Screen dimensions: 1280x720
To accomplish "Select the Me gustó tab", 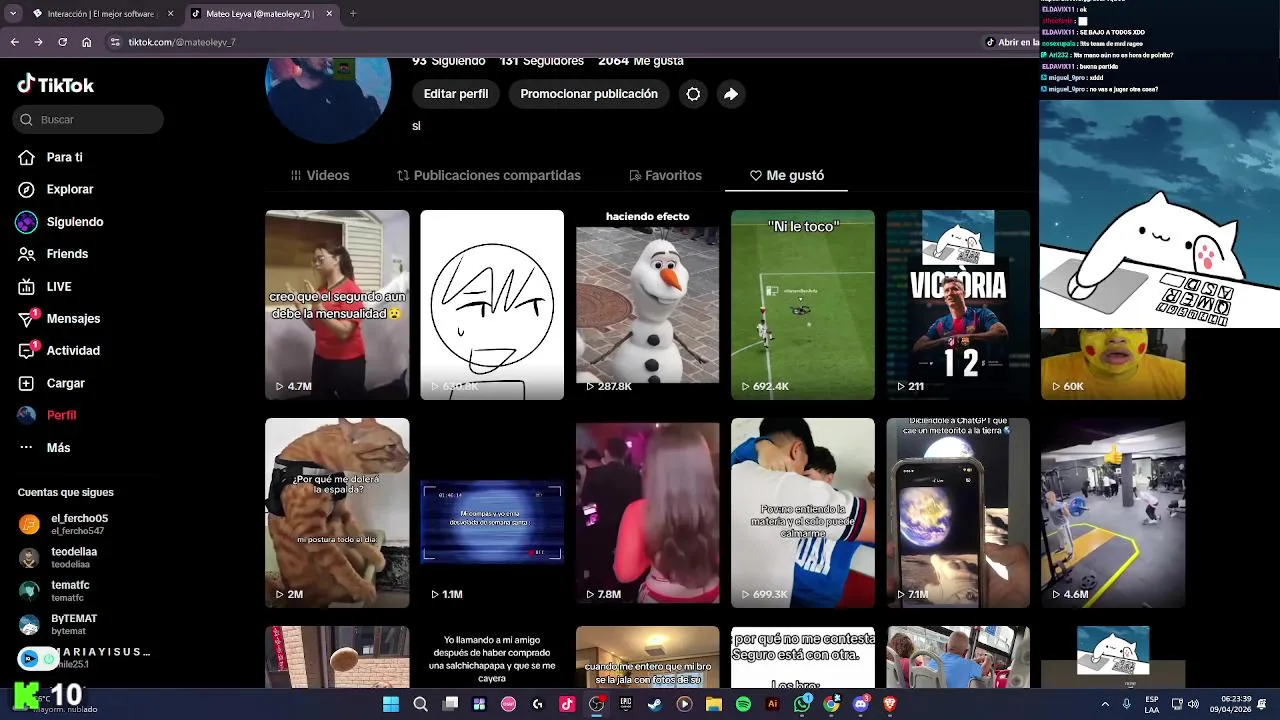I will [x=787, y=175].
